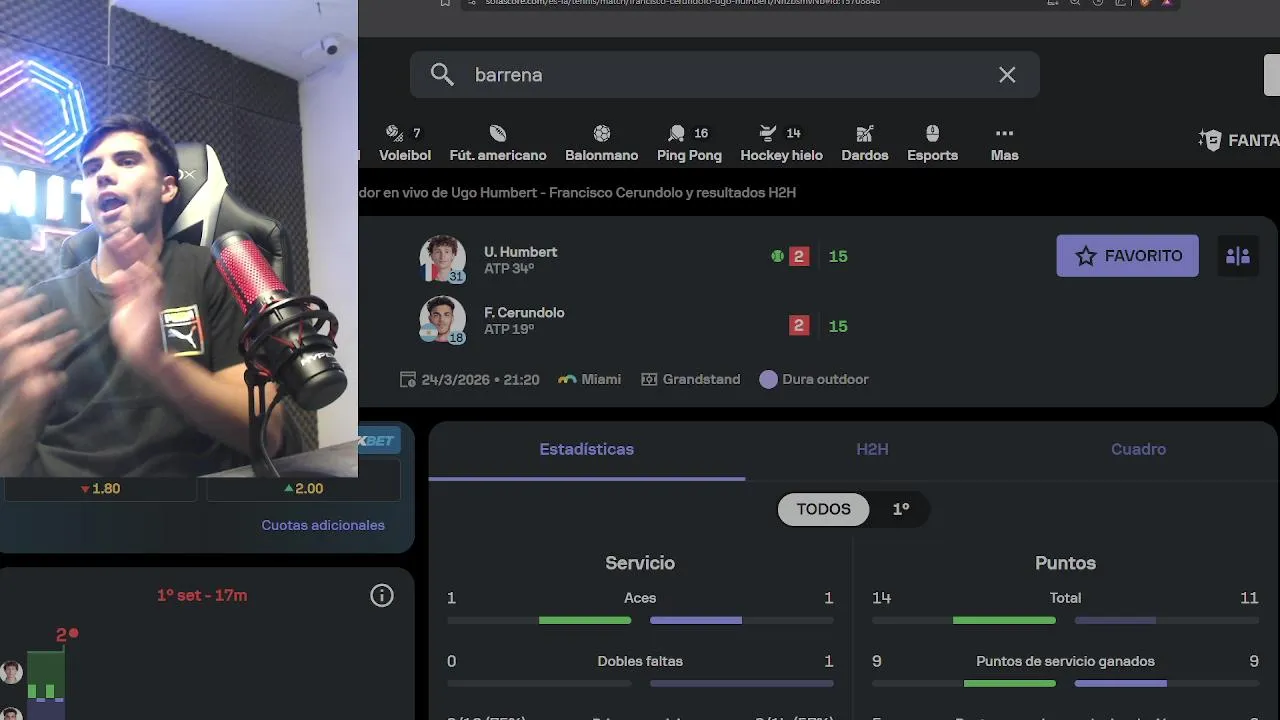Screen dimensions: 1280x720
Task: Click the U. Humbert player name
Action: [x=520, y=252]
